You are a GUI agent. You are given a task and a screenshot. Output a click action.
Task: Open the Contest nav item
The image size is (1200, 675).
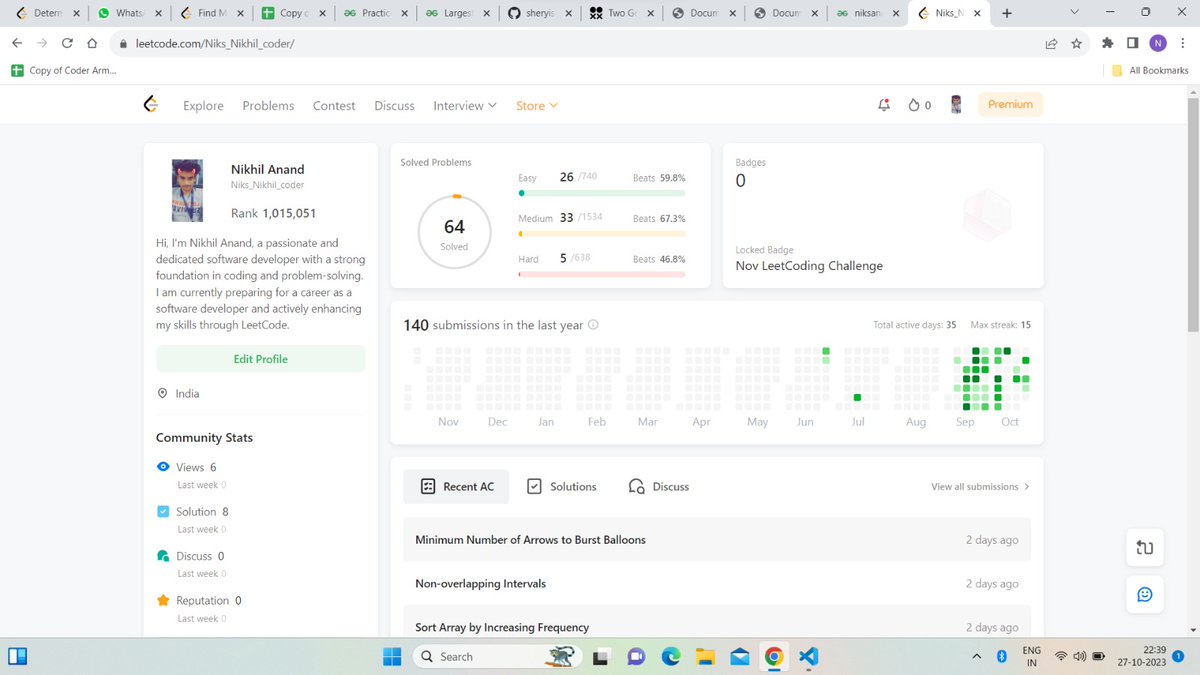[x=334, y=105]
